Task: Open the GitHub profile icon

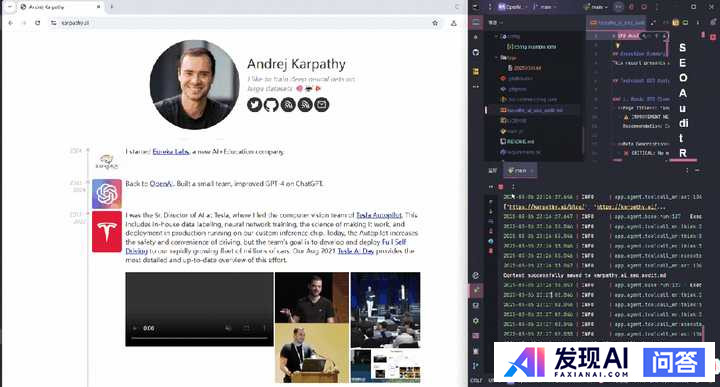Action: point(271,105)
